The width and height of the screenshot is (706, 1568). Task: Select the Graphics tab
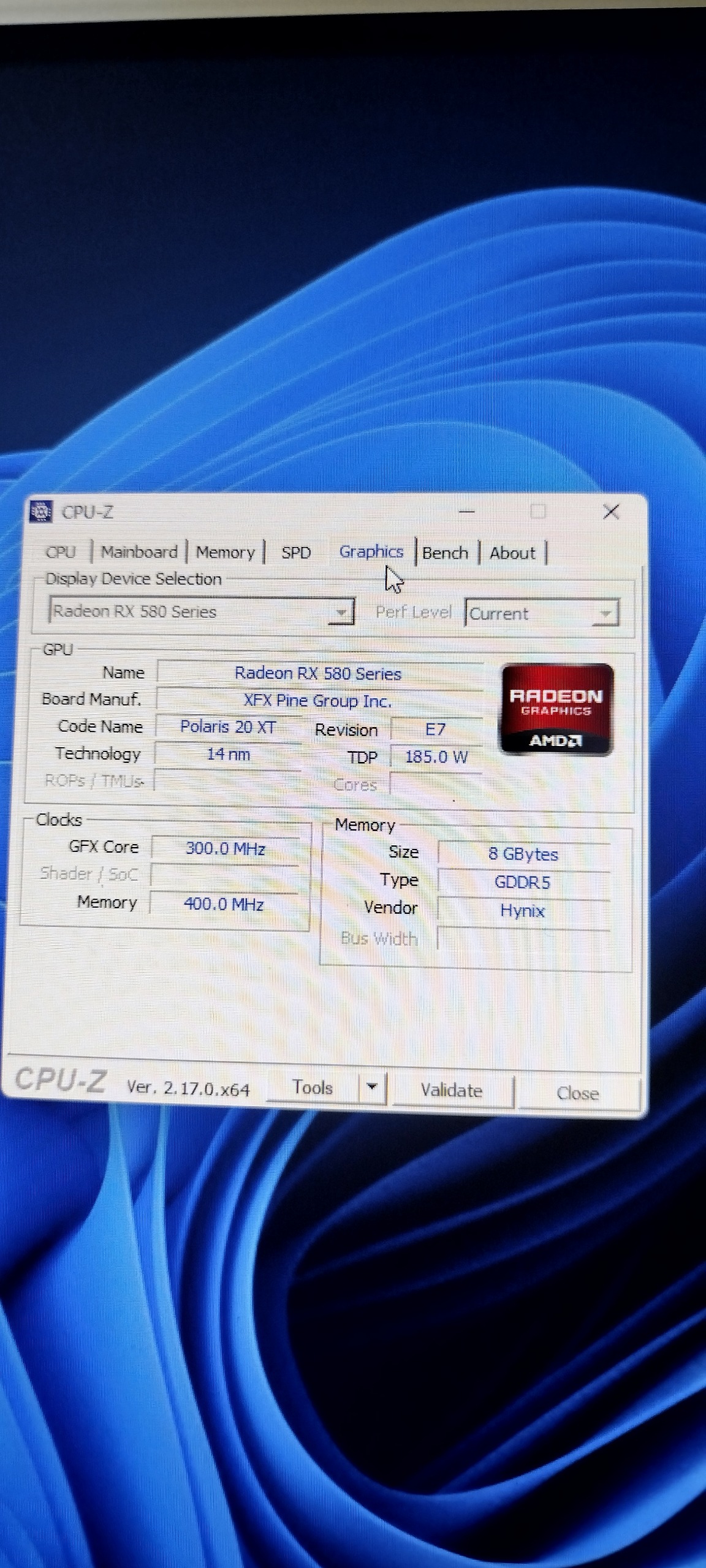[x=371, y=552]
